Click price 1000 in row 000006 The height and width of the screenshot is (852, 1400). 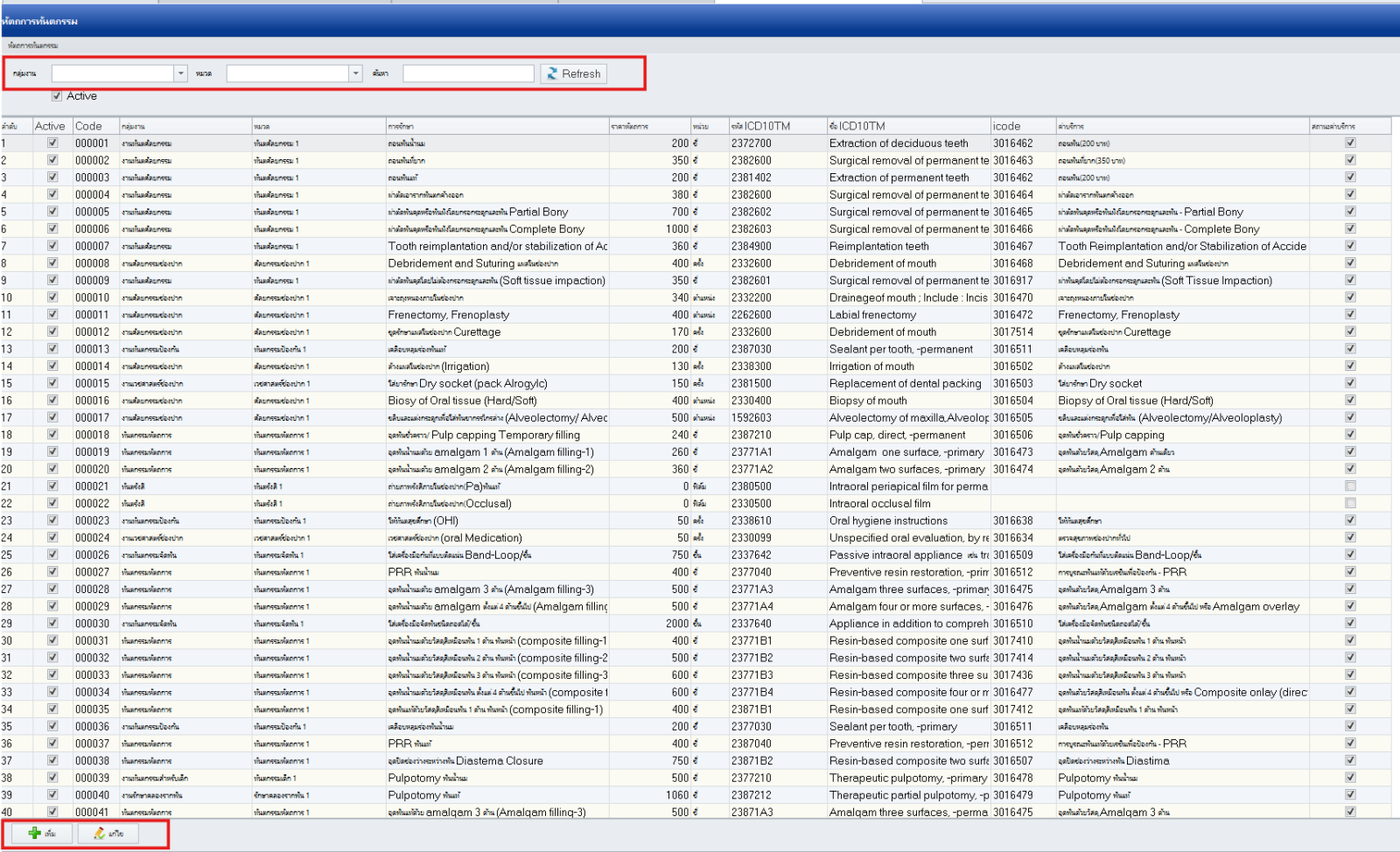(649, 229)
